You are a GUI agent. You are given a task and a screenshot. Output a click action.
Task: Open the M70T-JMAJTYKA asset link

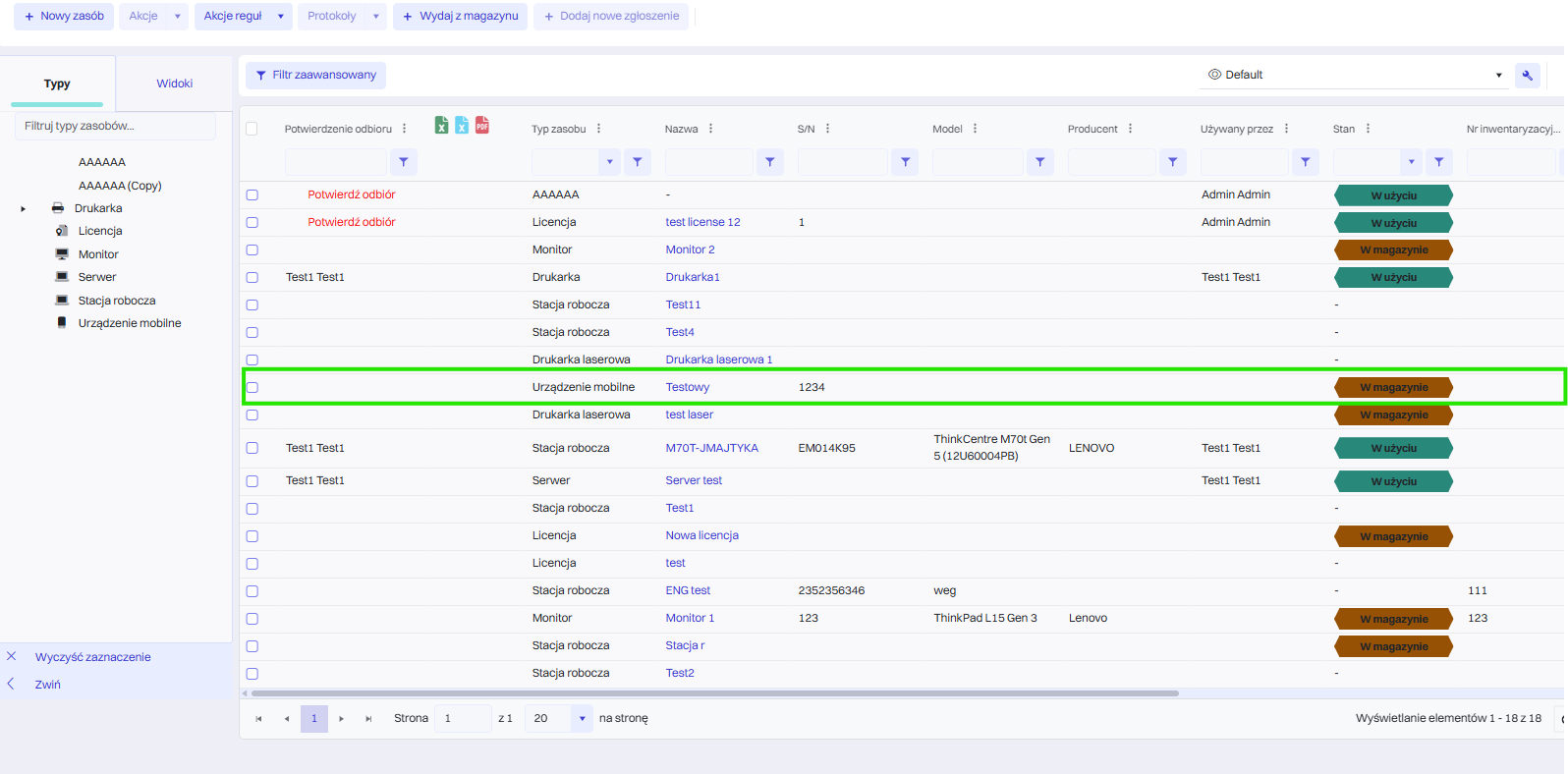(711, 448)
